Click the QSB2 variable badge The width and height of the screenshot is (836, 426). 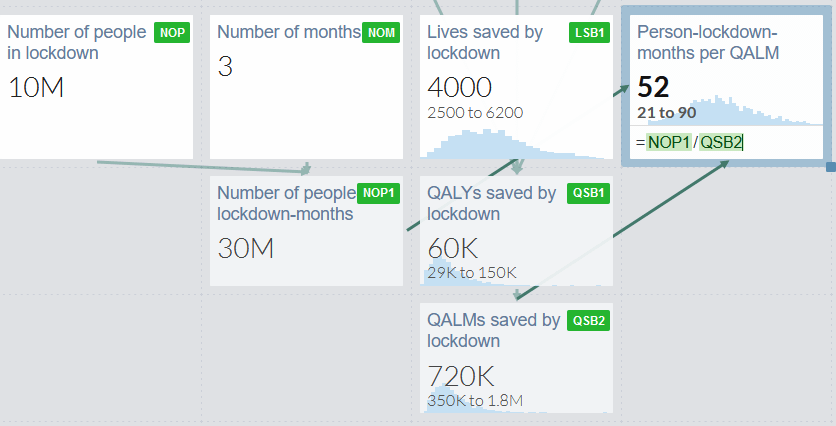tap(589, 320)
